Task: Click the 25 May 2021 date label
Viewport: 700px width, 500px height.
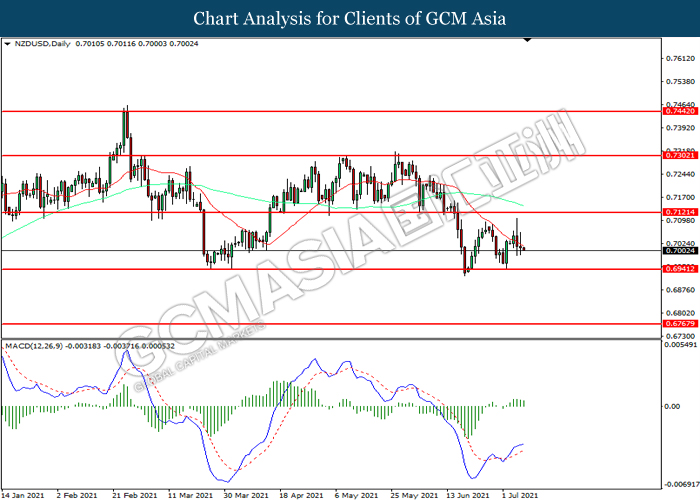Action: click(414, 495)
